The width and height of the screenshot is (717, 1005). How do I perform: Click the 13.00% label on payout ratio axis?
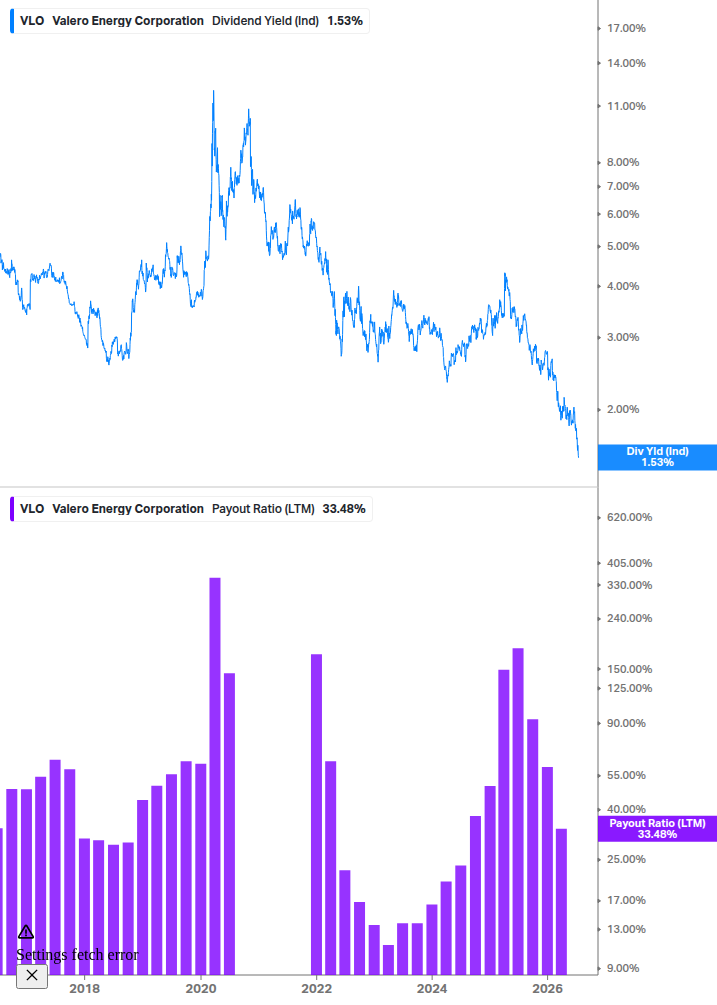(626, 929)
